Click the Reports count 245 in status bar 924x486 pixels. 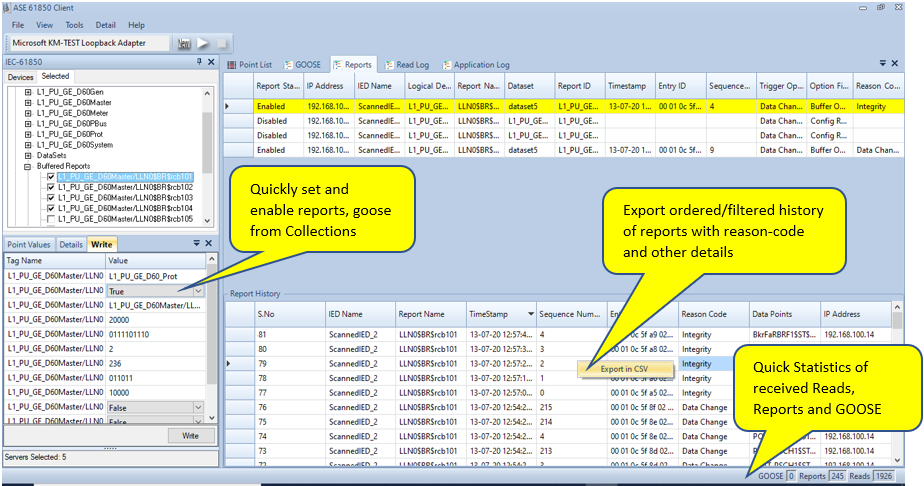point(837,476)
